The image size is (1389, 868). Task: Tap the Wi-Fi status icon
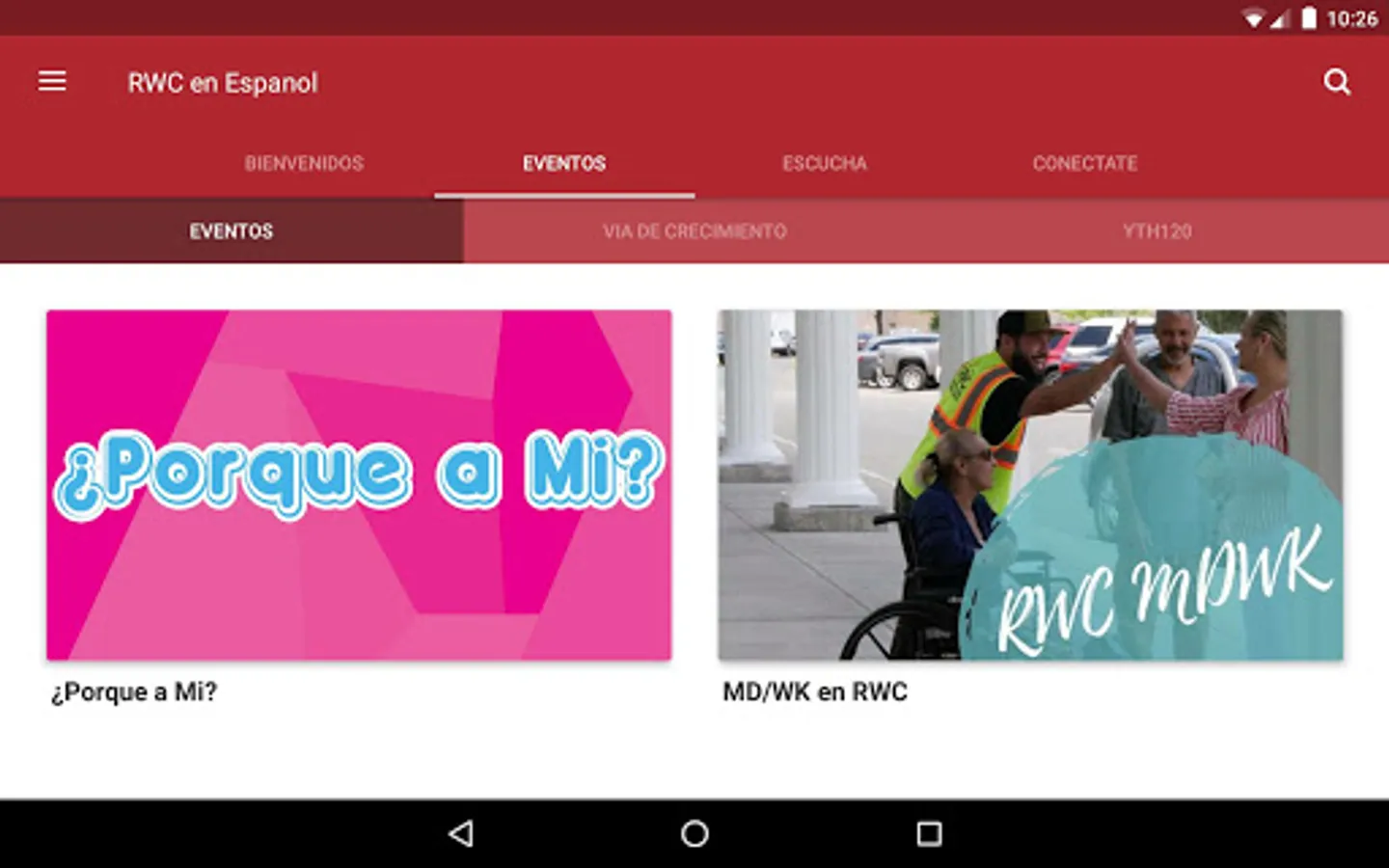click(1253, 18)
